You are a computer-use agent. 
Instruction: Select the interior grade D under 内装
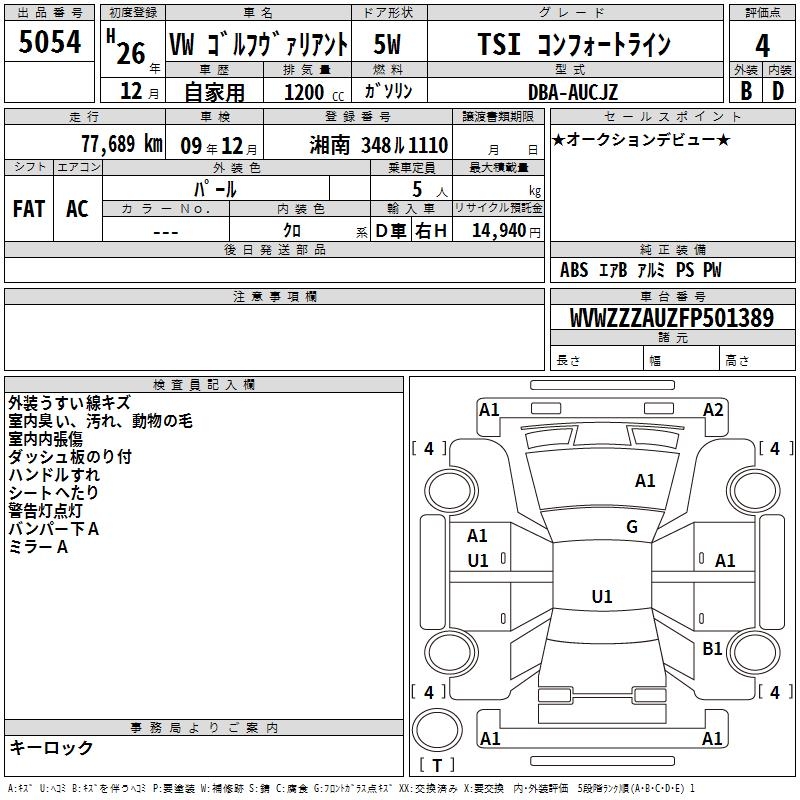[x=778, y=91]
